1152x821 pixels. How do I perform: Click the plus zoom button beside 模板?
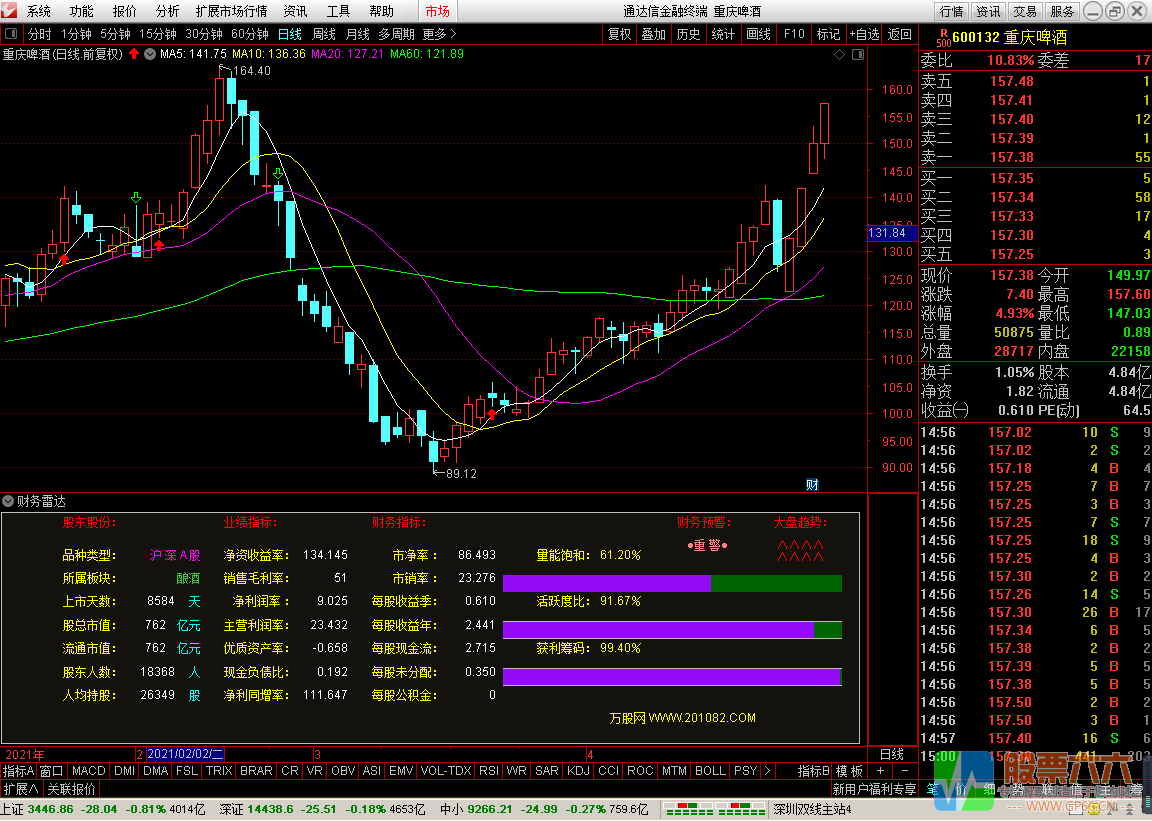point(880,770)
